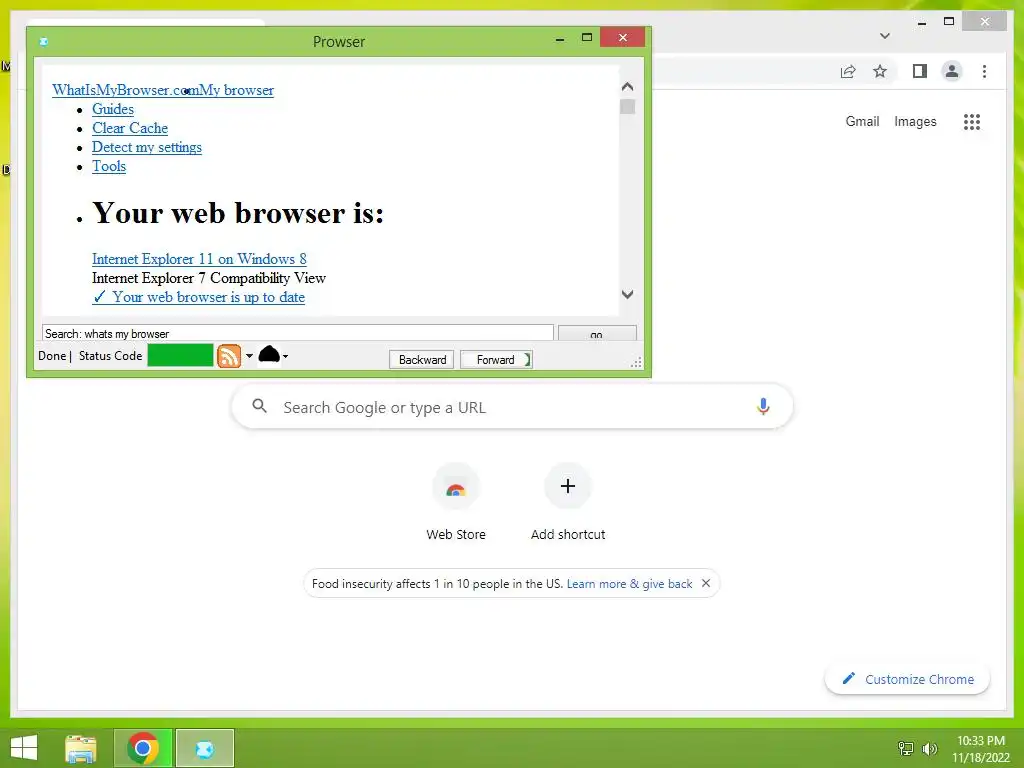The height and width of the screenshot is (768, 1024).
Task: Open the Tools link
Action: point(109,166)
